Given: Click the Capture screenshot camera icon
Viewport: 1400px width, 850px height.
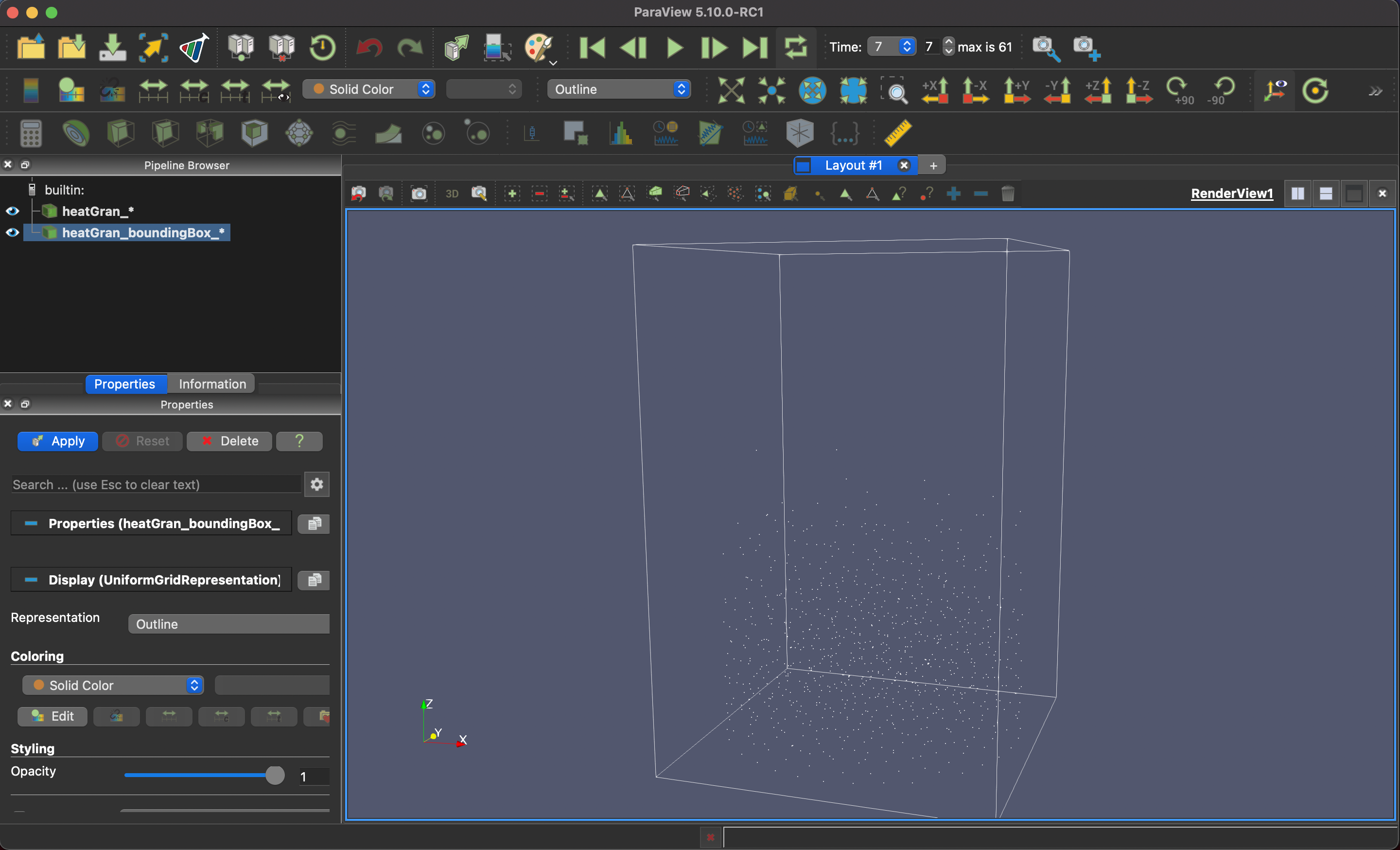Looking at the screenshot, I should click(x=419, y=194).
